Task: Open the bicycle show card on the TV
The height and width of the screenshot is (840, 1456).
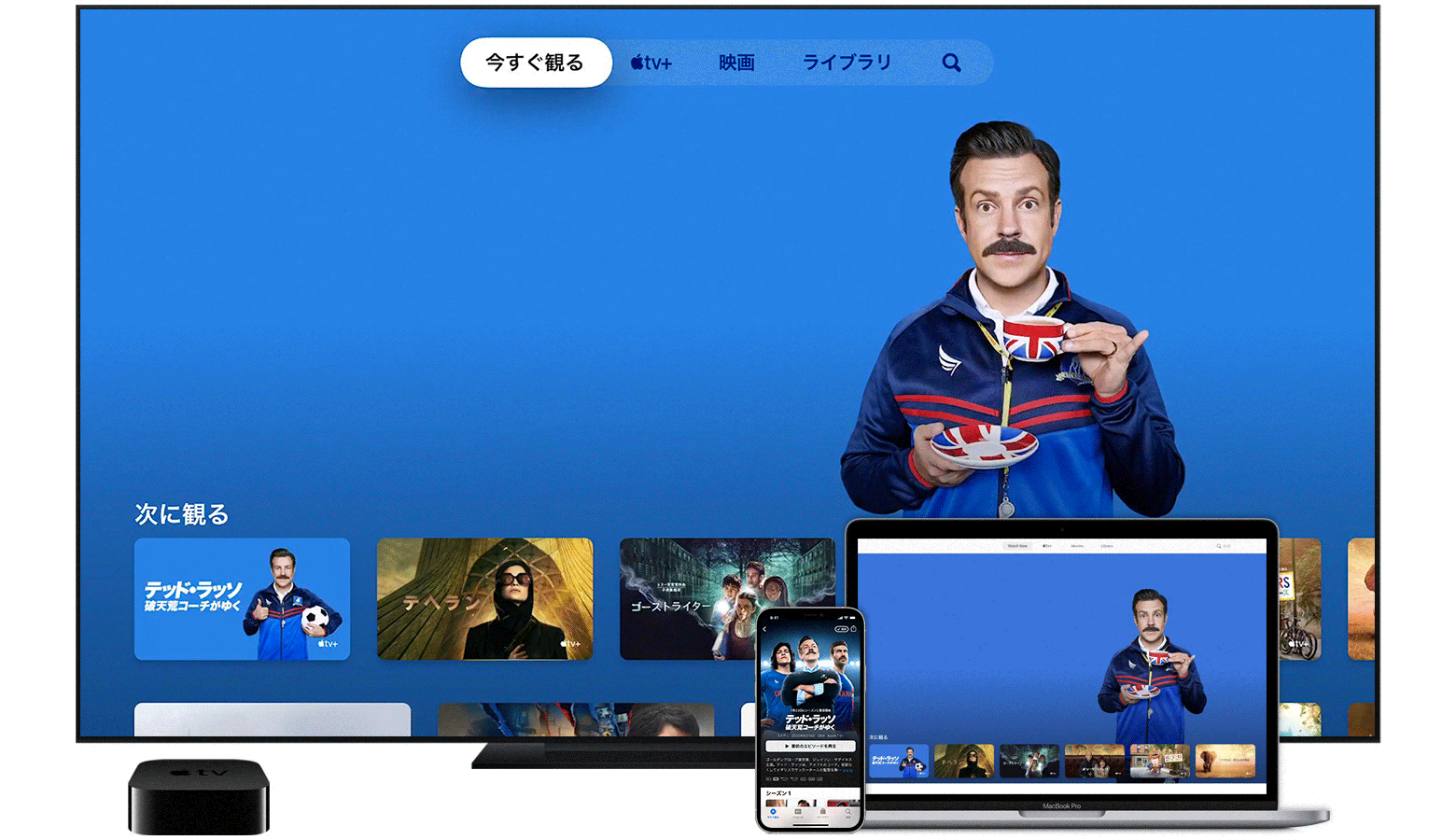Action: (x=1300, y=598)
